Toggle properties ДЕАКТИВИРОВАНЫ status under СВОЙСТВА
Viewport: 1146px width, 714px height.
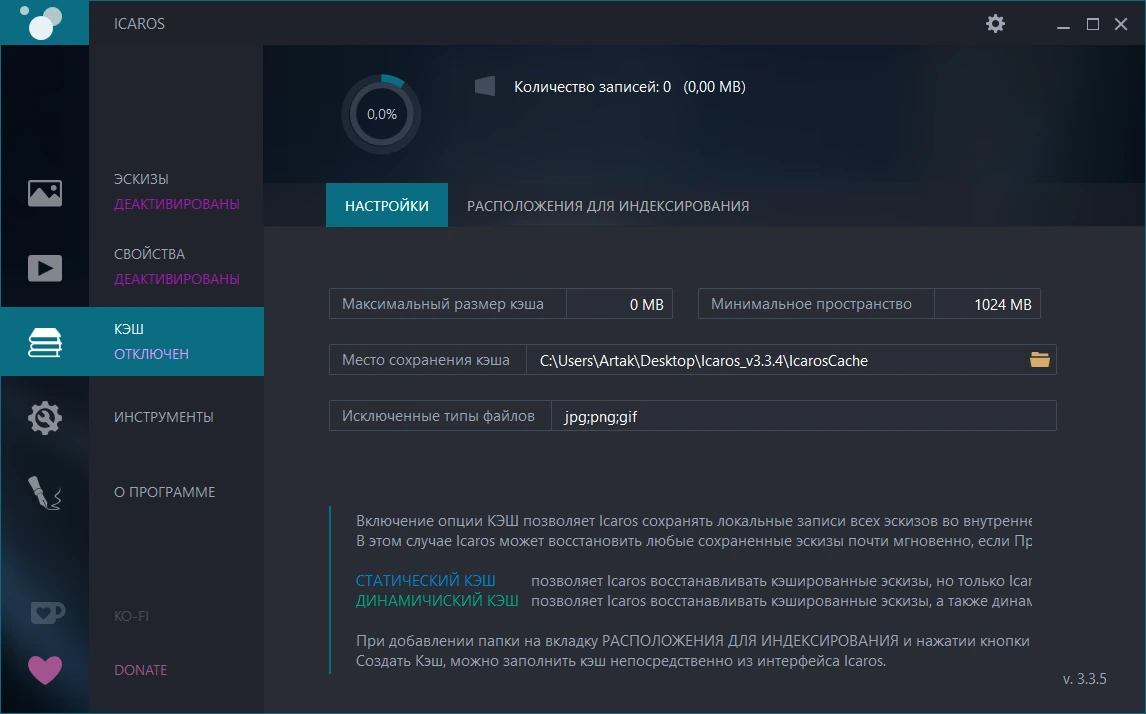click(177, 279)
